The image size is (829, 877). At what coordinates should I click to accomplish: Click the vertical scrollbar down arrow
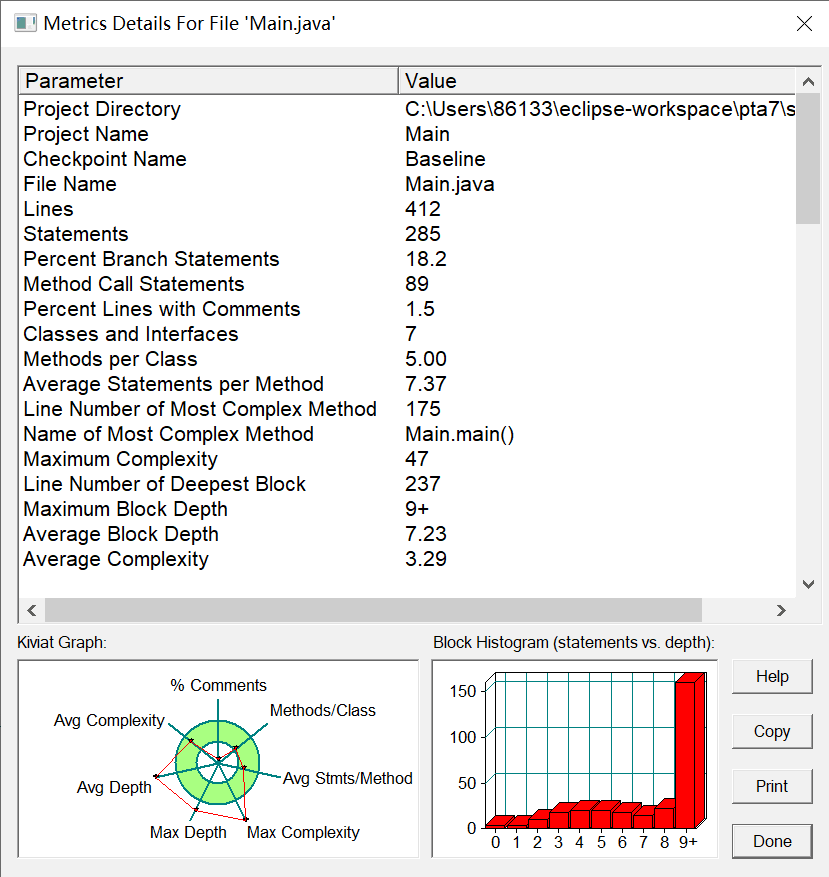(808, 584)
